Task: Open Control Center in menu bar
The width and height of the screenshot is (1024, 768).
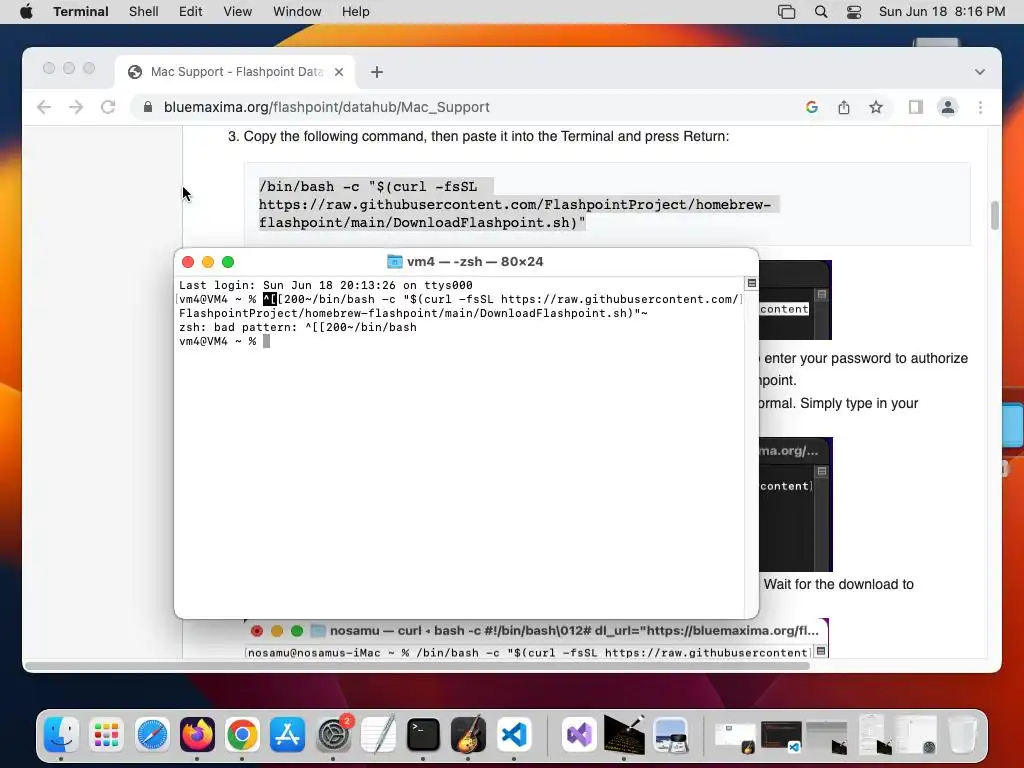Action: pos(854,12)
